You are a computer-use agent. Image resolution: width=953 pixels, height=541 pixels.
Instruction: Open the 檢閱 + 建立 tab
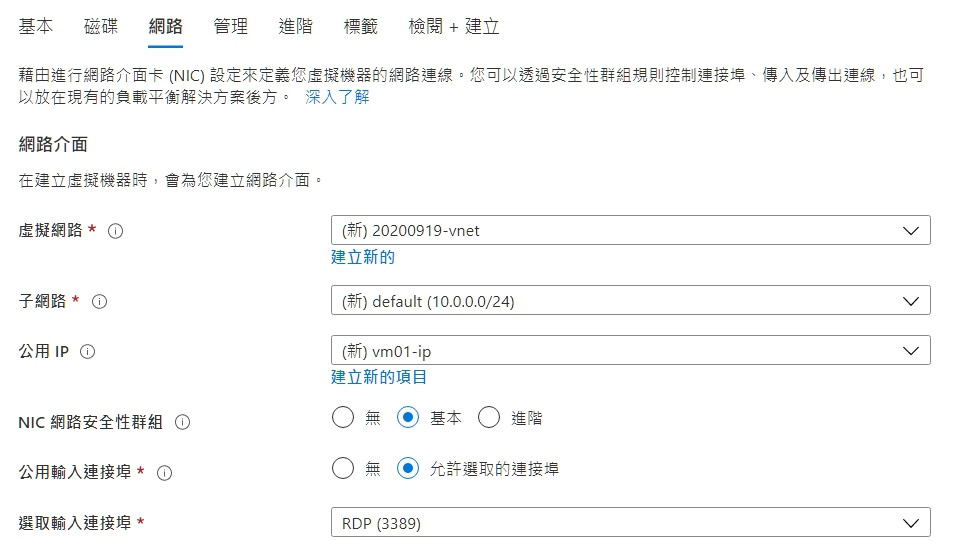click(454, 26)
